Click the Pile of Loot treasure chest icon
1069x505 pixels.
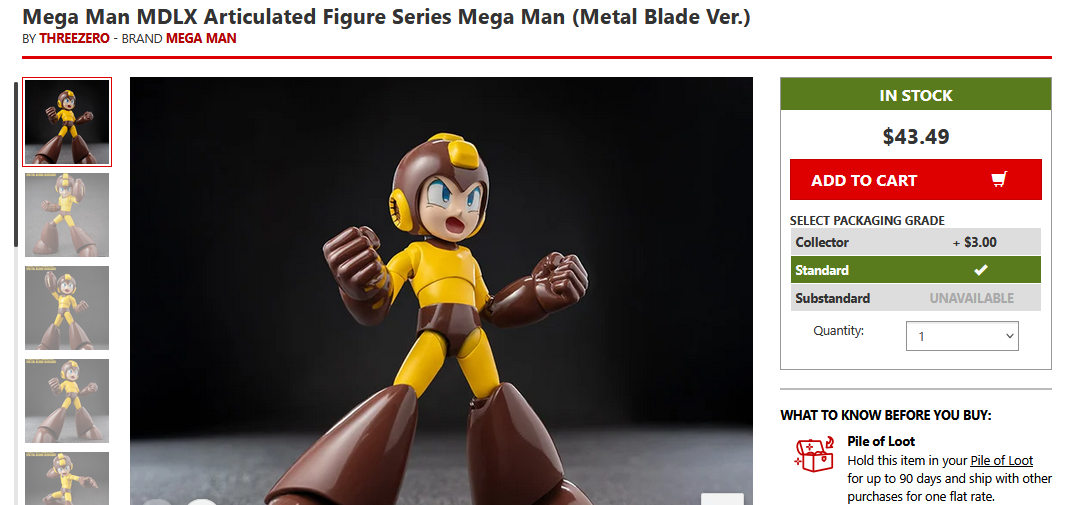pos(815,454)
